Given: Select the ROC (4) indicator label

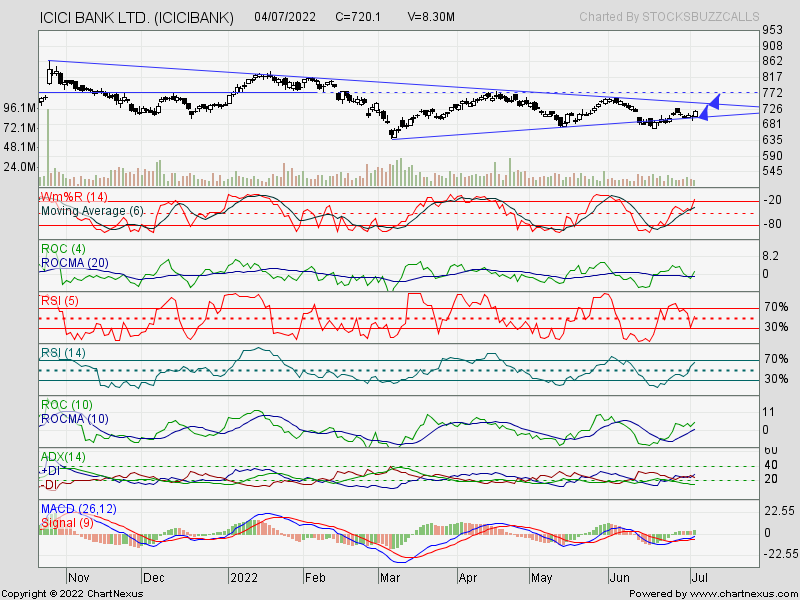Looking at the screenshot, I should [63, 249].
